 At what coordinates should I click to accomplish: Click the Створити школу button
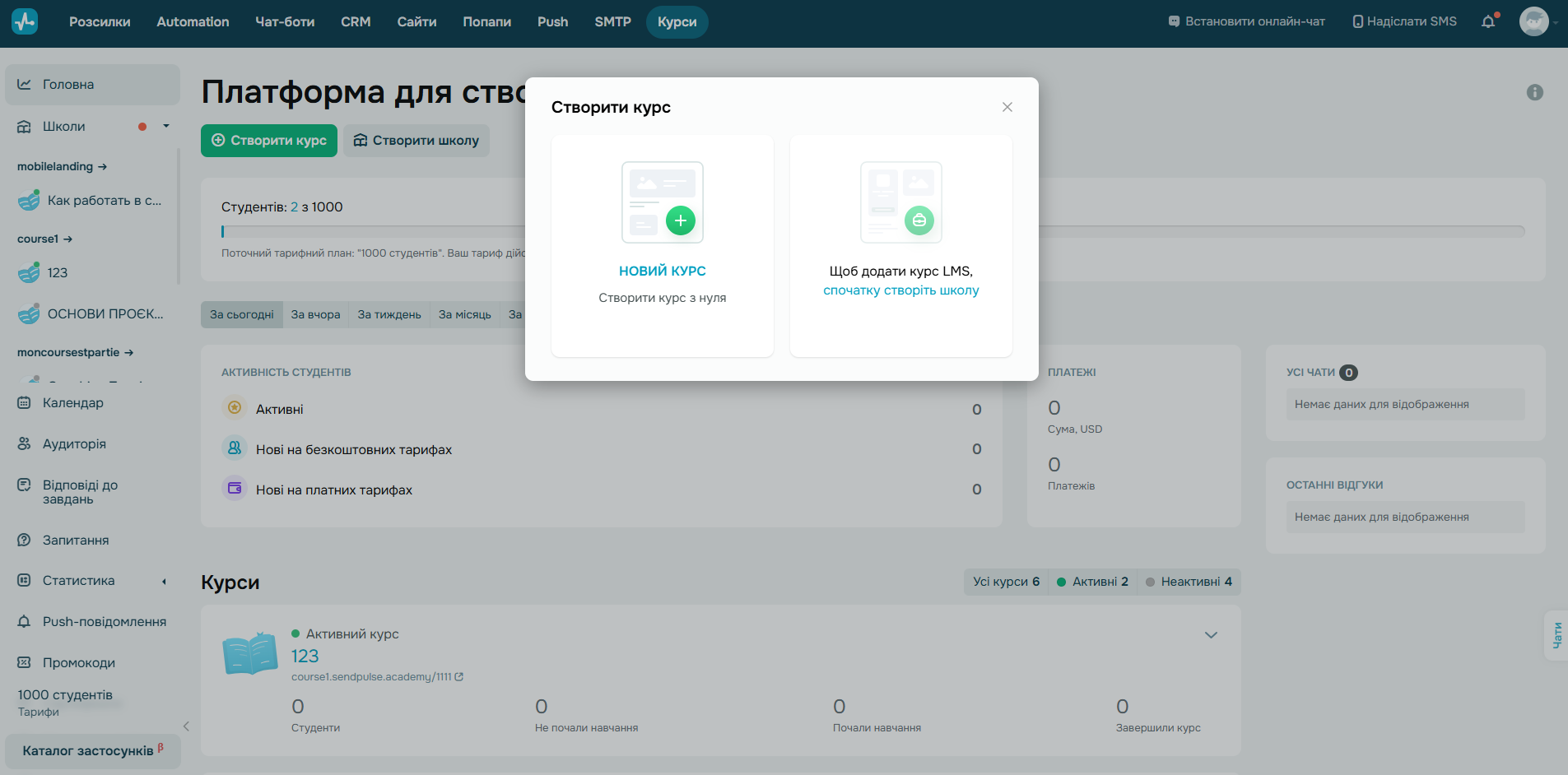[x=416, y=141]
